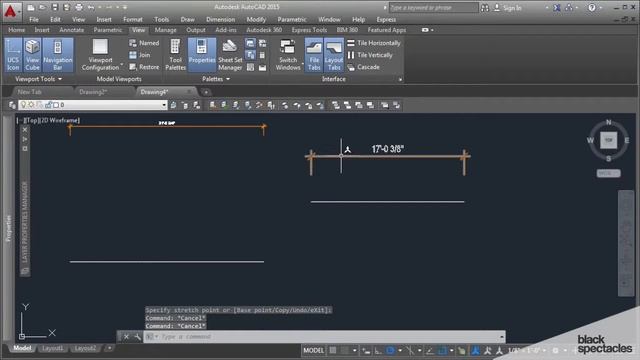Open the Dimension menu

point(220,19)
